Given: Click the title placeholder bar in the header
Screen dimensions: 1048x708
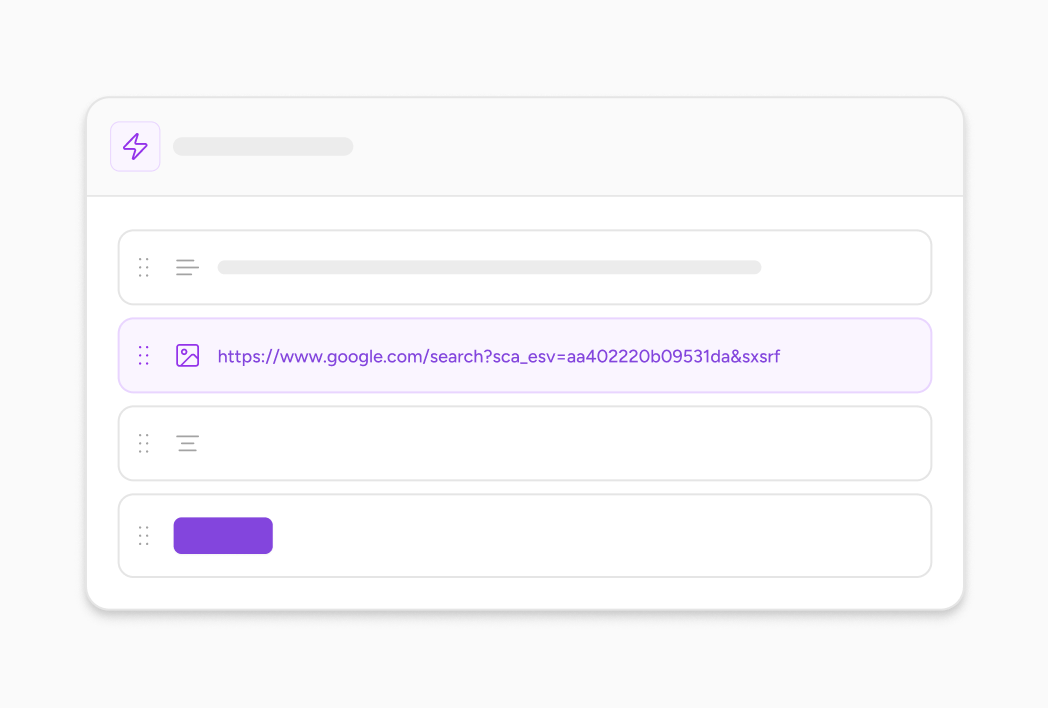Looking at the screenshot, I should click(262, 146).
